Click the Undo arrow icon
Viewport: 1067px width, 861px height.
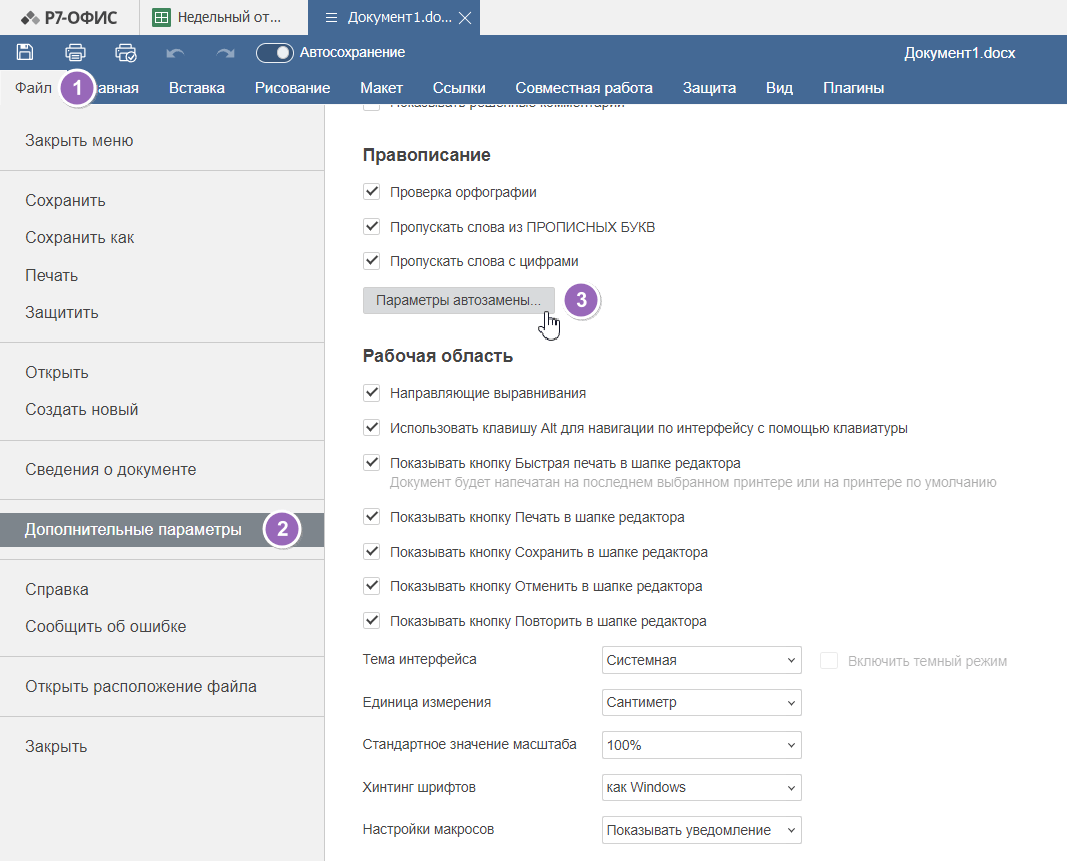pyautogui.click(x=176, y=52)
